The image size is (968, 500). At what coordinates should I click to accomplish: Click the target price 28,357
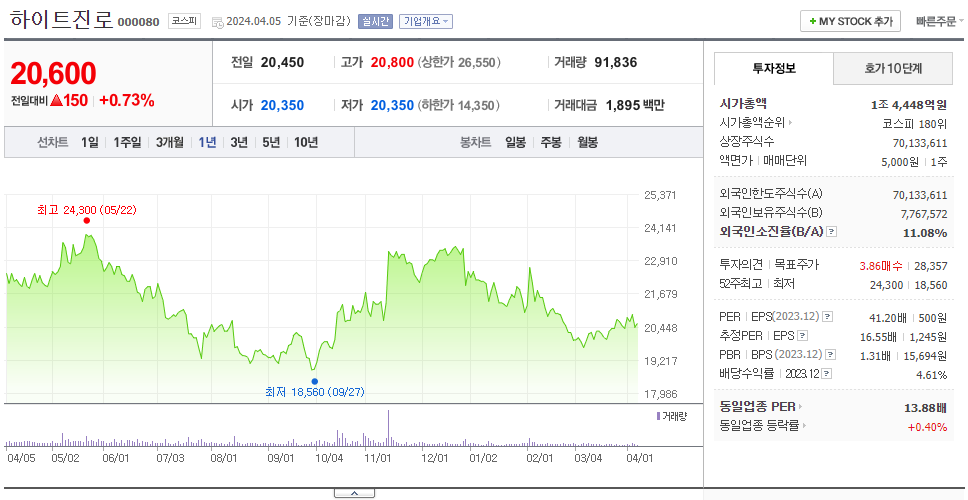pos(930,266)
